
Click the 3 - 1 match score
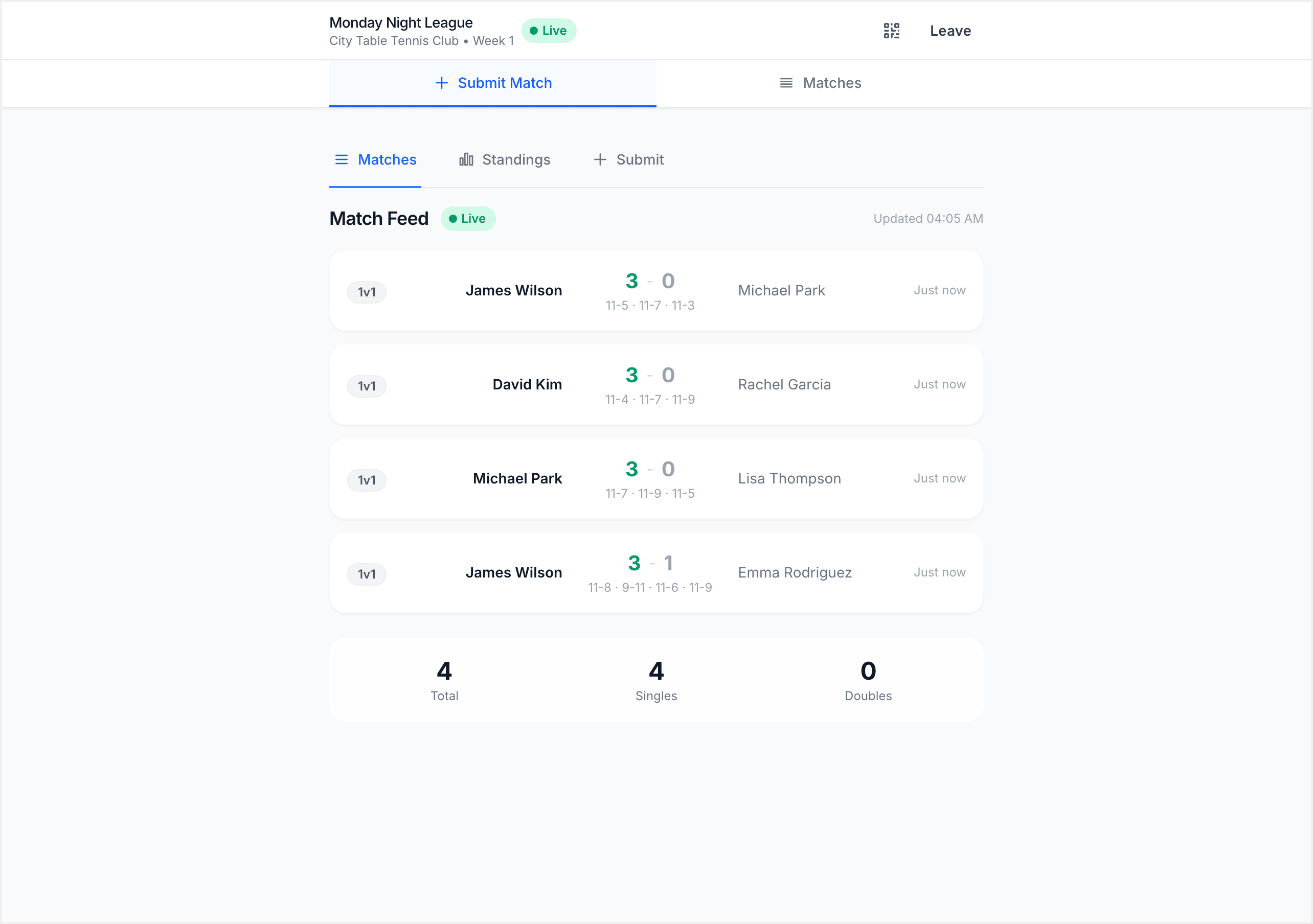[x=650, y=563]
